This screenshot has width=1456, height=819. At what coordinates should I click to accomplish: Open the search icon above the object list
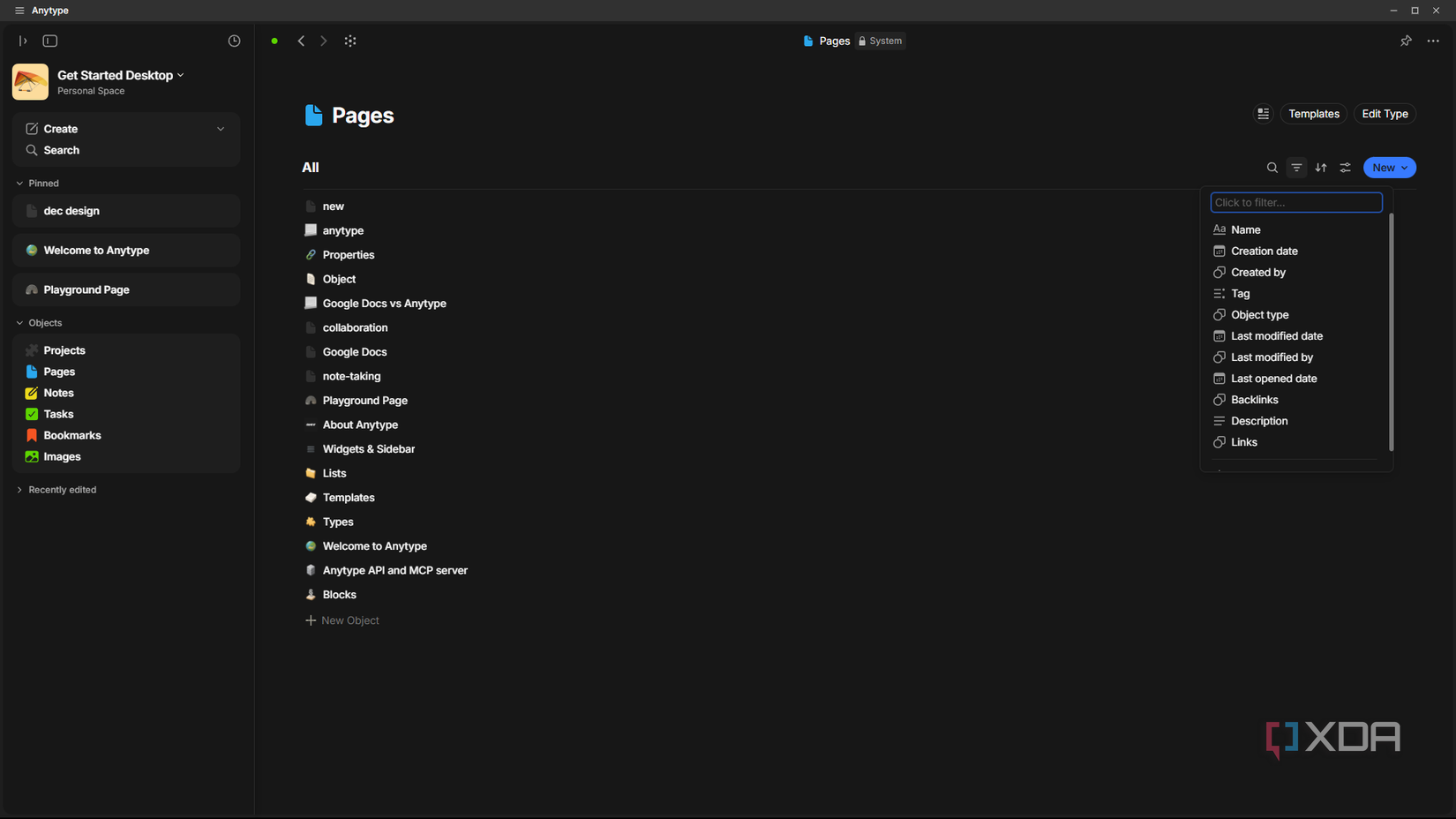[1272, 167]
